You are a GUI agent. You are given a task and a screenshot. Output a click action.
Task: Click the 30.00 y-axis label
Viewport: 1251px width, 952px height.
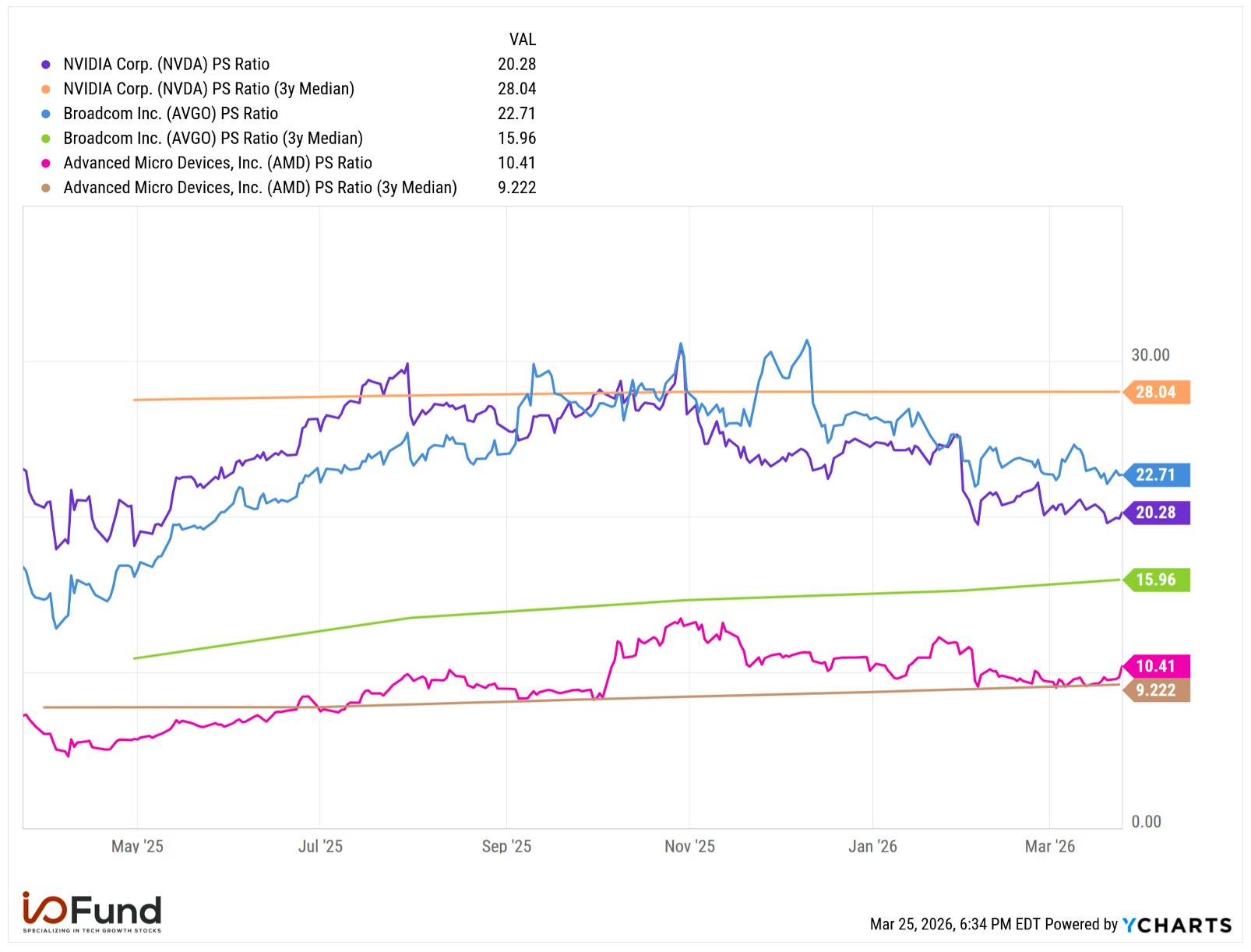click(x=1151, y=355)
